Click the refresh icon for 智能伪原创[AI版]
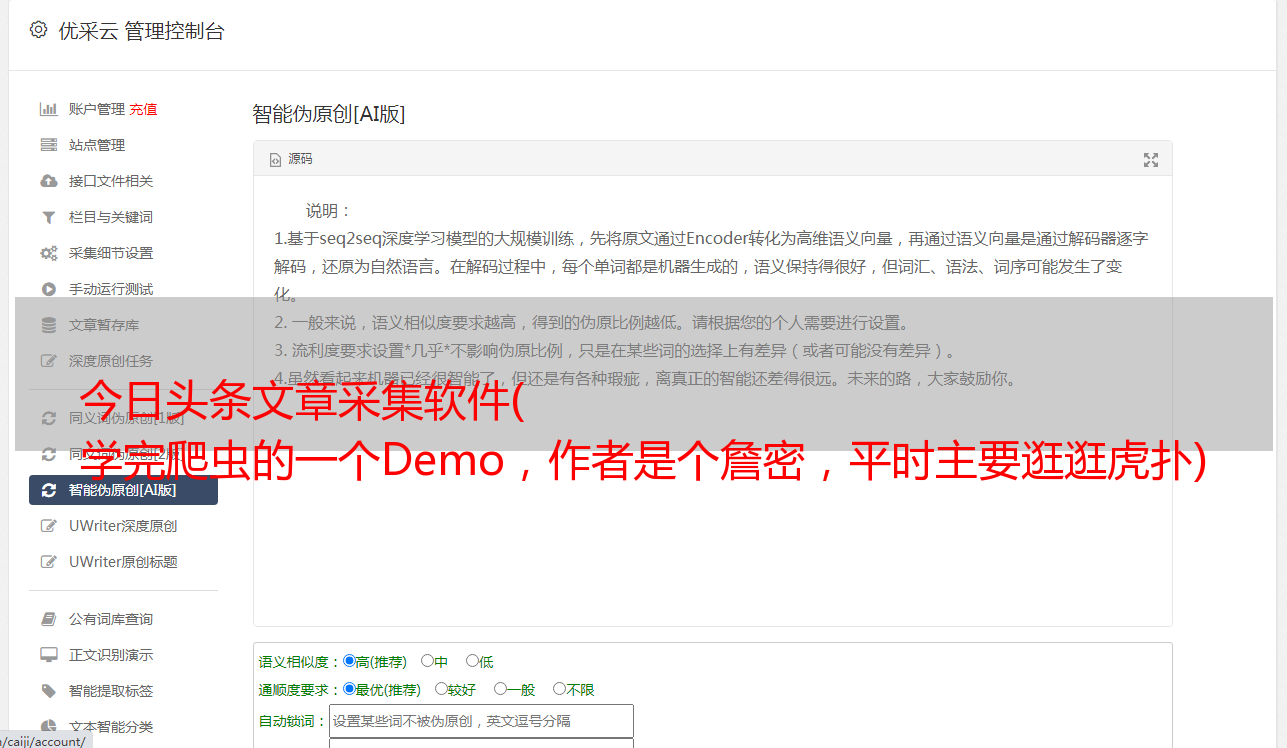 click(48, 490)
